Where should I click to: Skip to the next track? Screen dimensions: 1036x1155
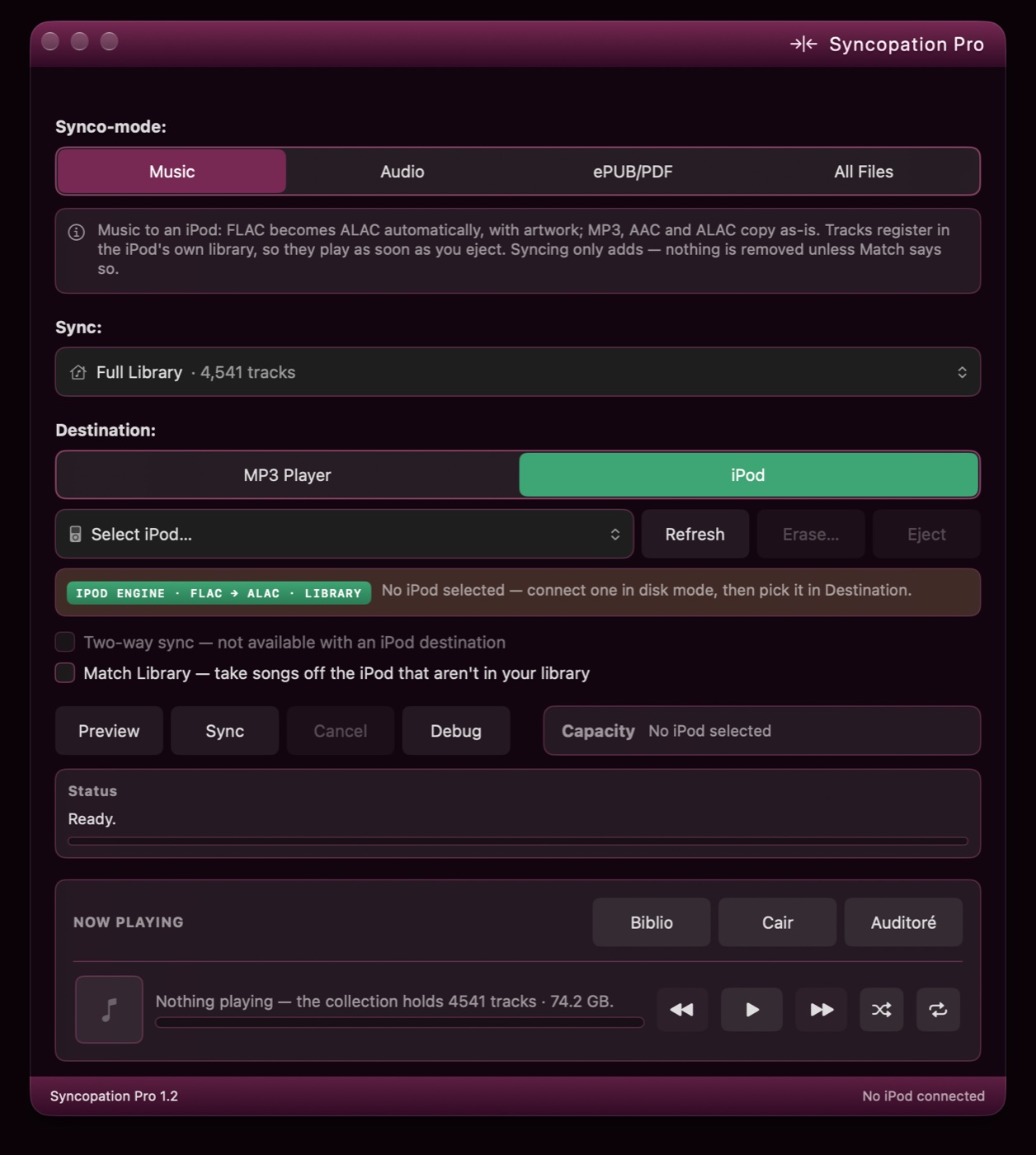click(x=822, y=1010)
